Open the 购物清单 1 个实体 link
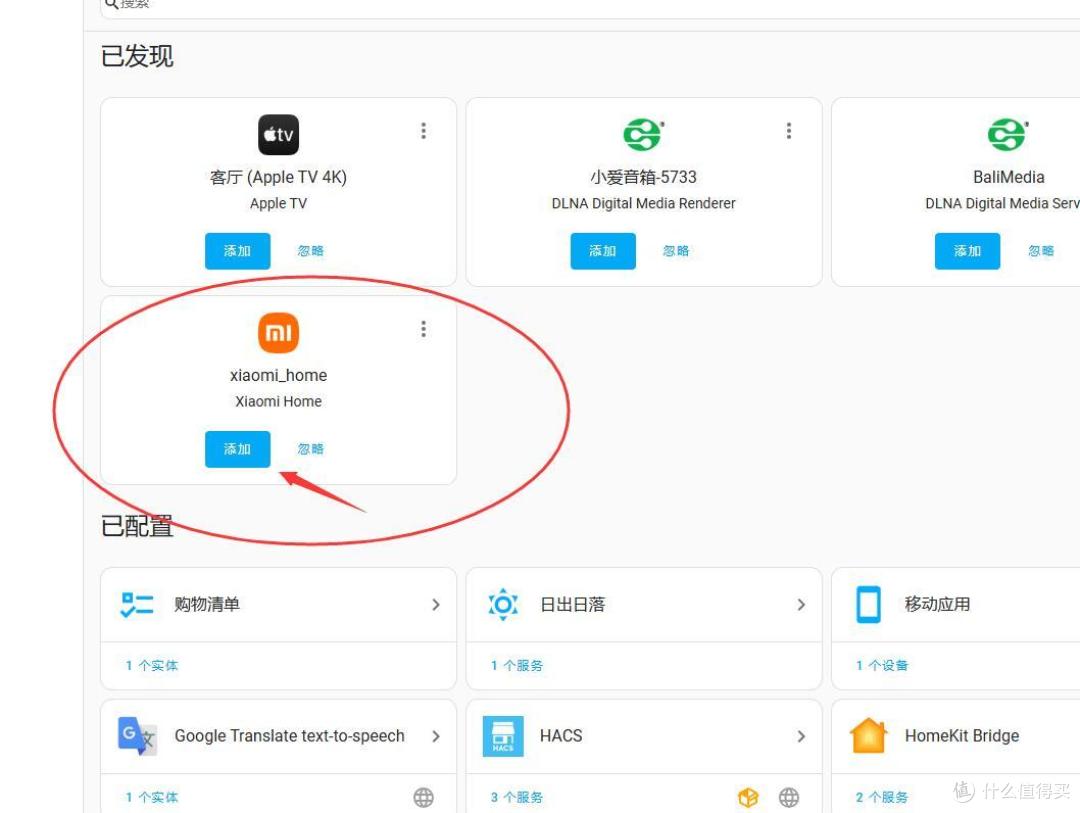The height and width of the screenshot is (813, 1080). (x=152, y=666)
